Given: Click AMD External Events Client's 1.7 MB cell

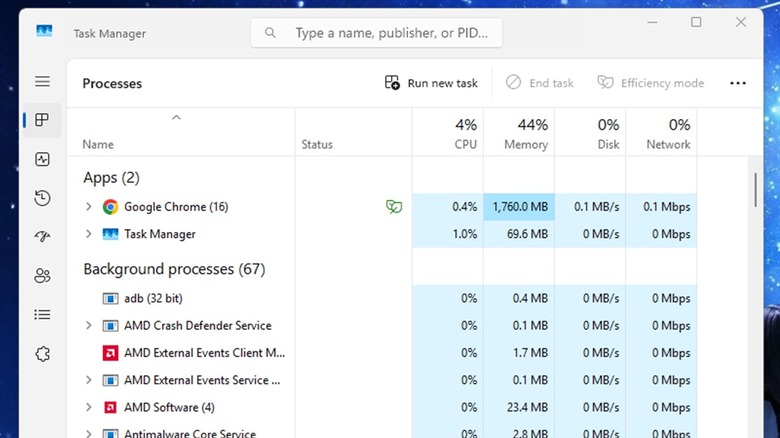Looking at the screenshot, I should 519,353.
